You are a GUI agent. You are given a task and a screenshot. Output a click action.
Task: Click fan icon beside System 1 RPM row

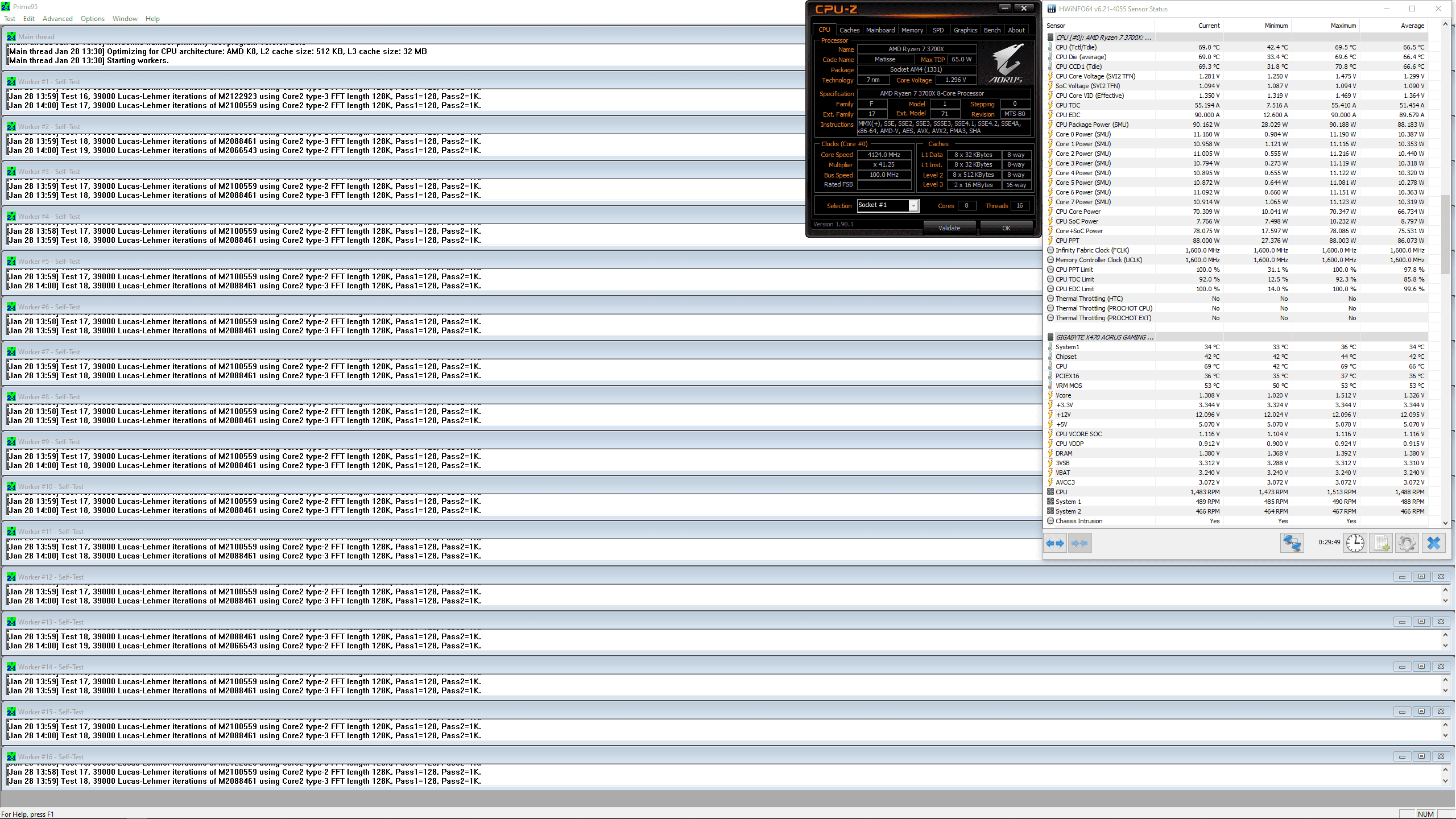click(x=1050, y=502)
